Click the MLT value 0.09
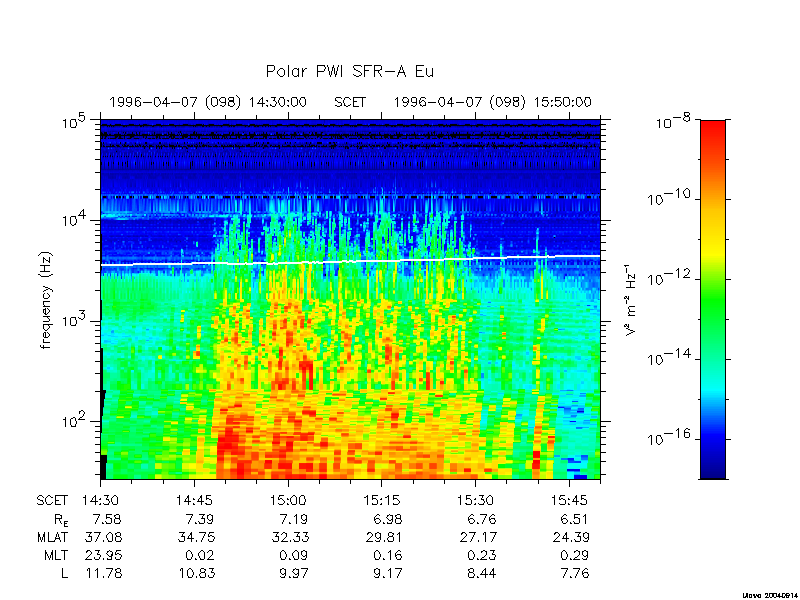Viewport: 800px width, 600px height. (293, 555)
